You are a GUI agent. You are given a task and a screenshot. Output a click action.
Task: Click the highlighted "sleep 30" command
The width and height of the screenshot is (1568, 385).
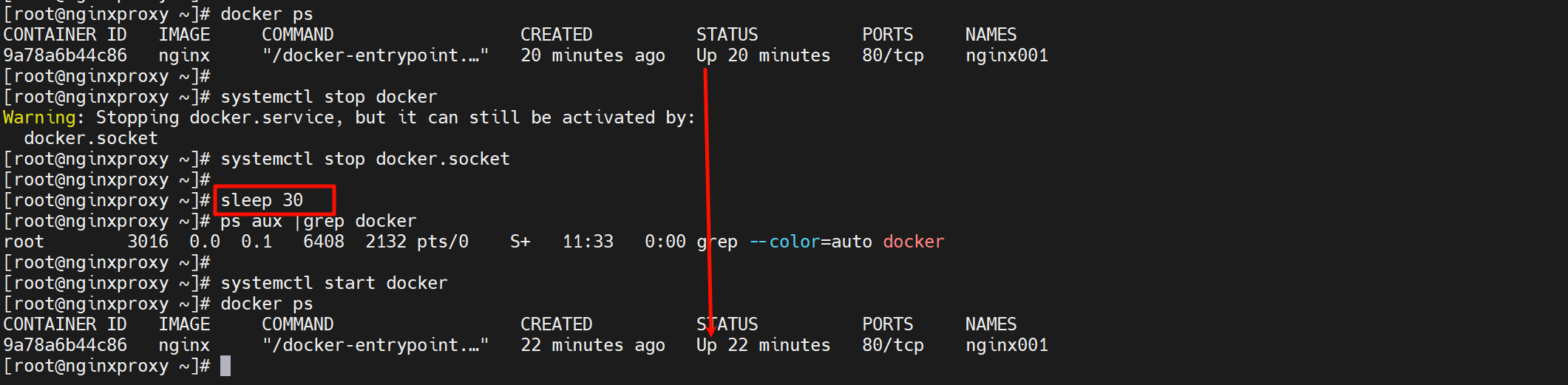(262, 200)
